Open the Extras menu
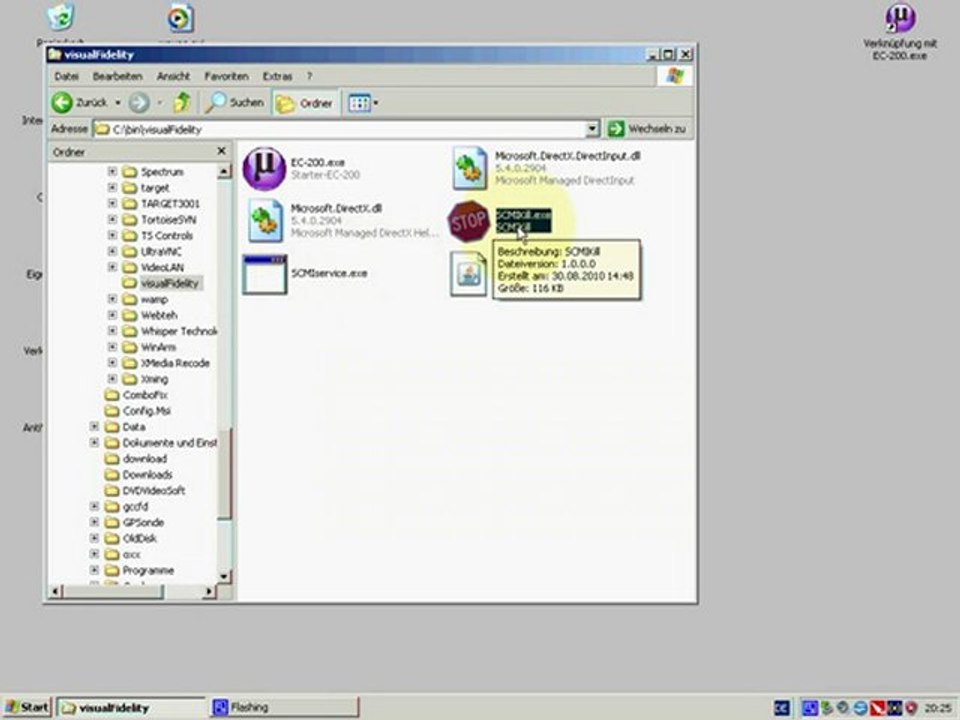 [277, 77]
